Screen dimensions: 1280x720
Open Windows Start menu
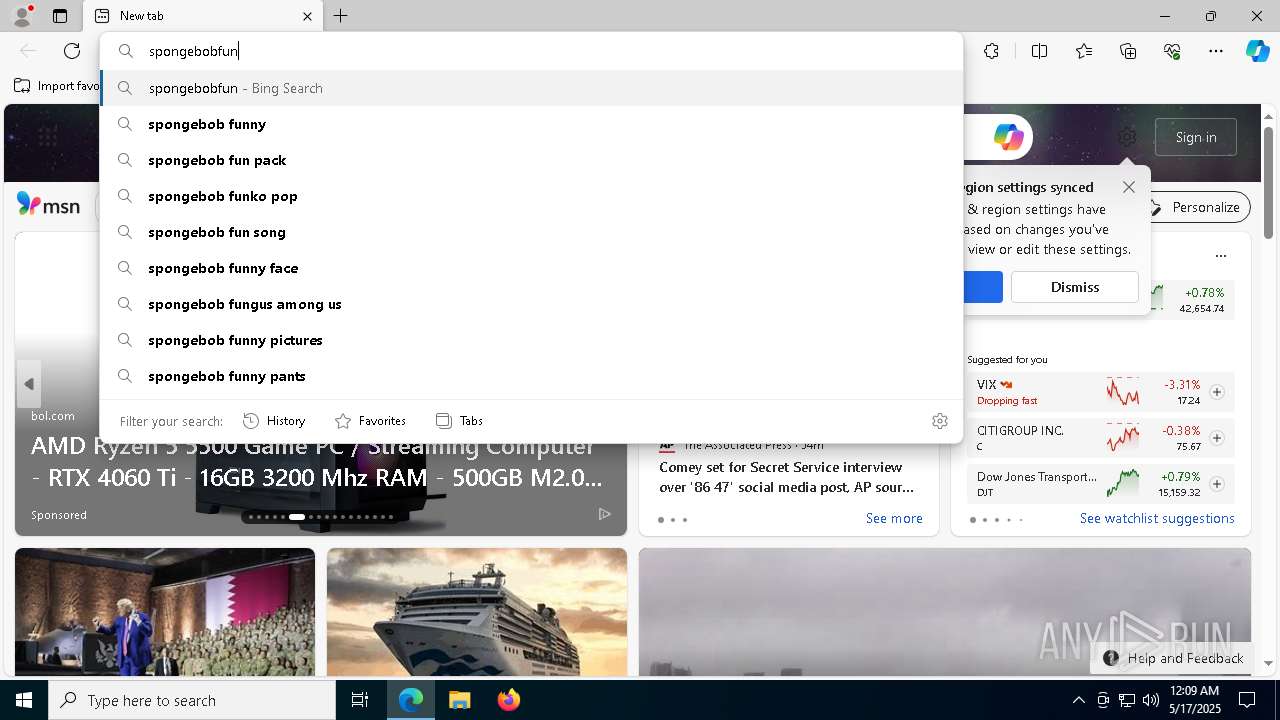point(24,700)
